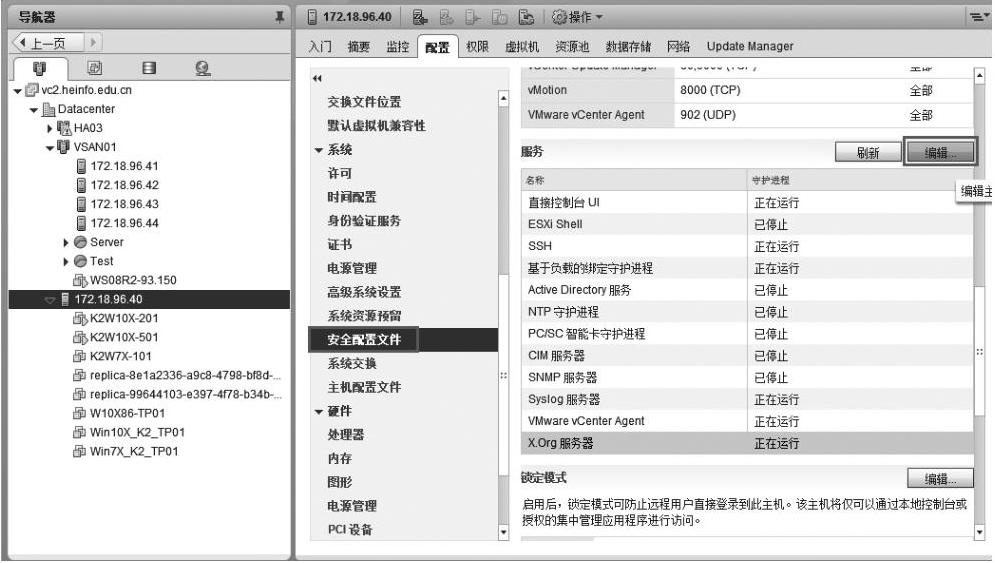Click the greyed-out second host toolbar icon
Image resolution: width=995 pixels, height=563 pixels.
pyautogui.click(x=447, y=17)
